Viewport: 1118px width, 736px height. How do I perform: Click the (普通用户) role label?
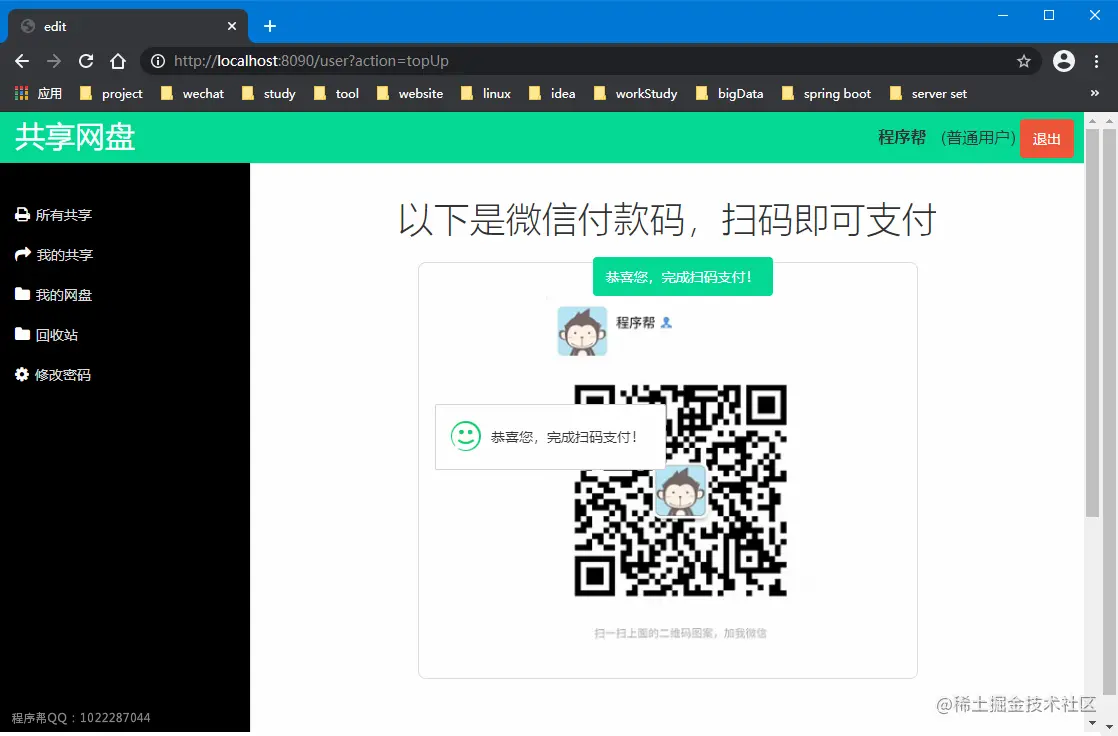coord(978,138)
